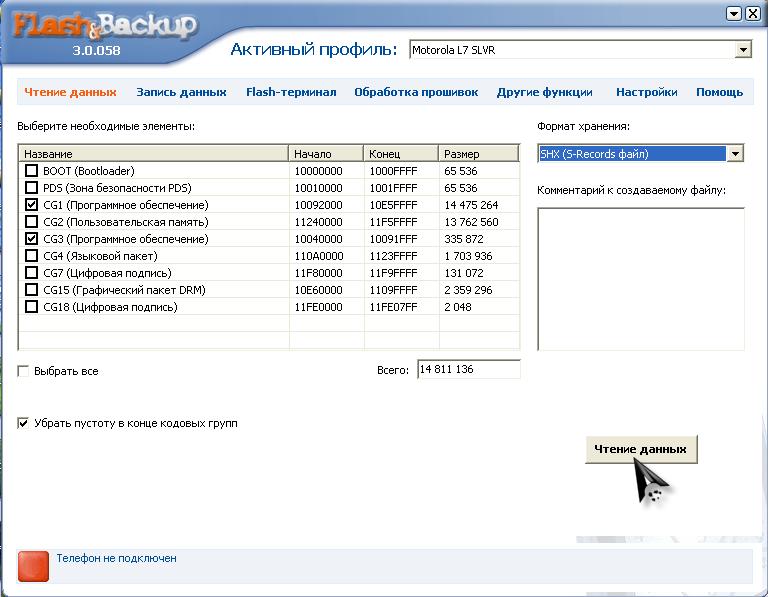
Task: Click the 'Начало' column header
Action: [x=326, y=154]
